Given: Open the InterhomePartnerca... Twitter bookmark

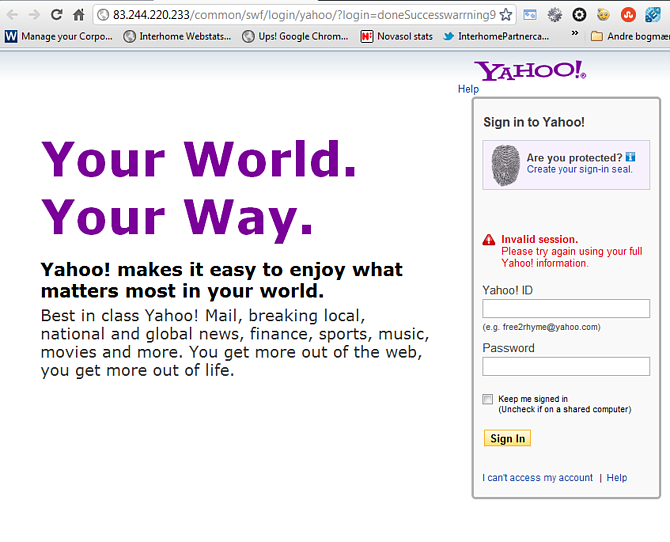Looking at the screenshot, I should tap(496, 36).
